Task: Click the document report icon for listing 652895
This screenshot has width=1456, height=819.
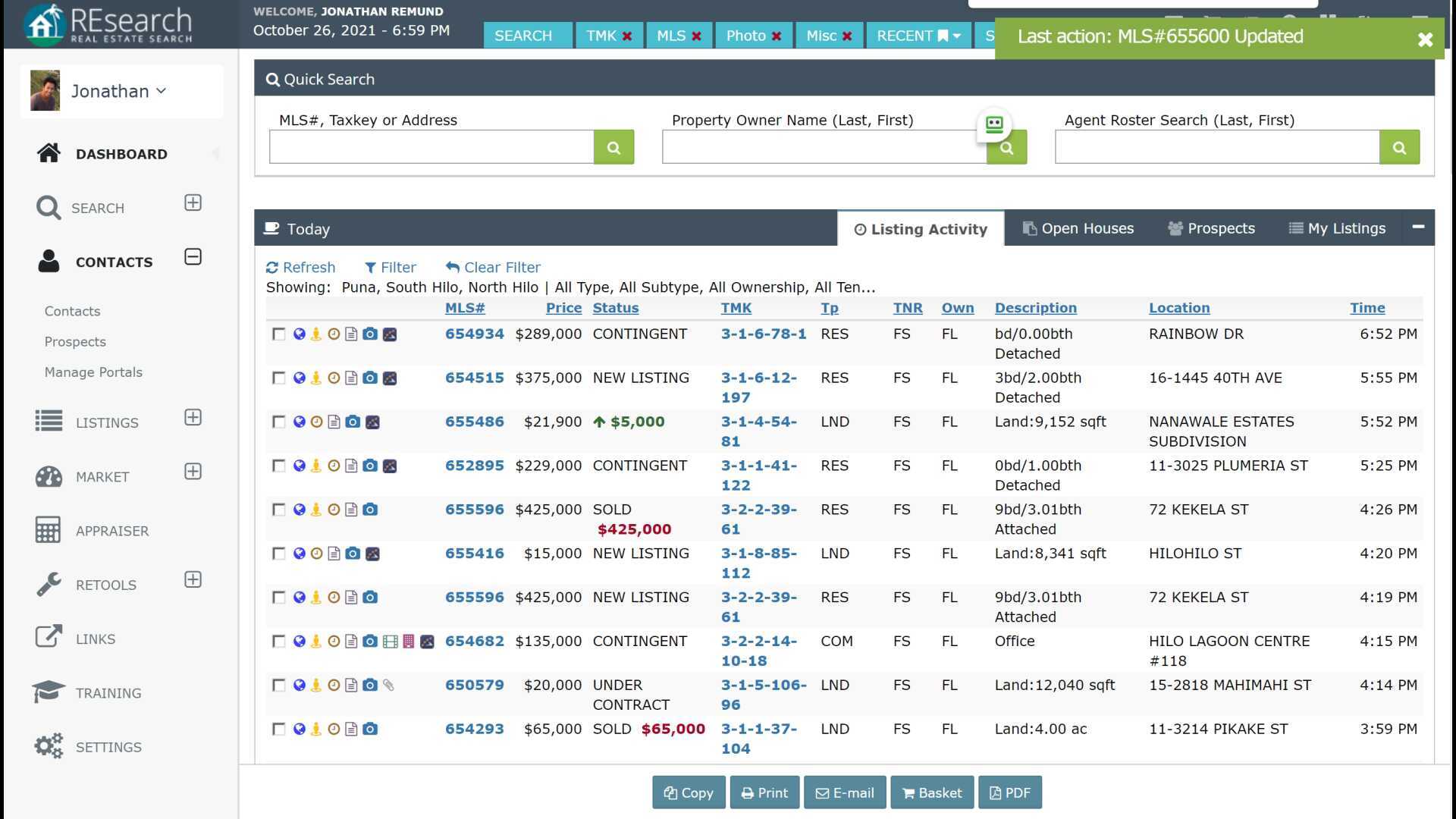Action: [x=351, y=466]
